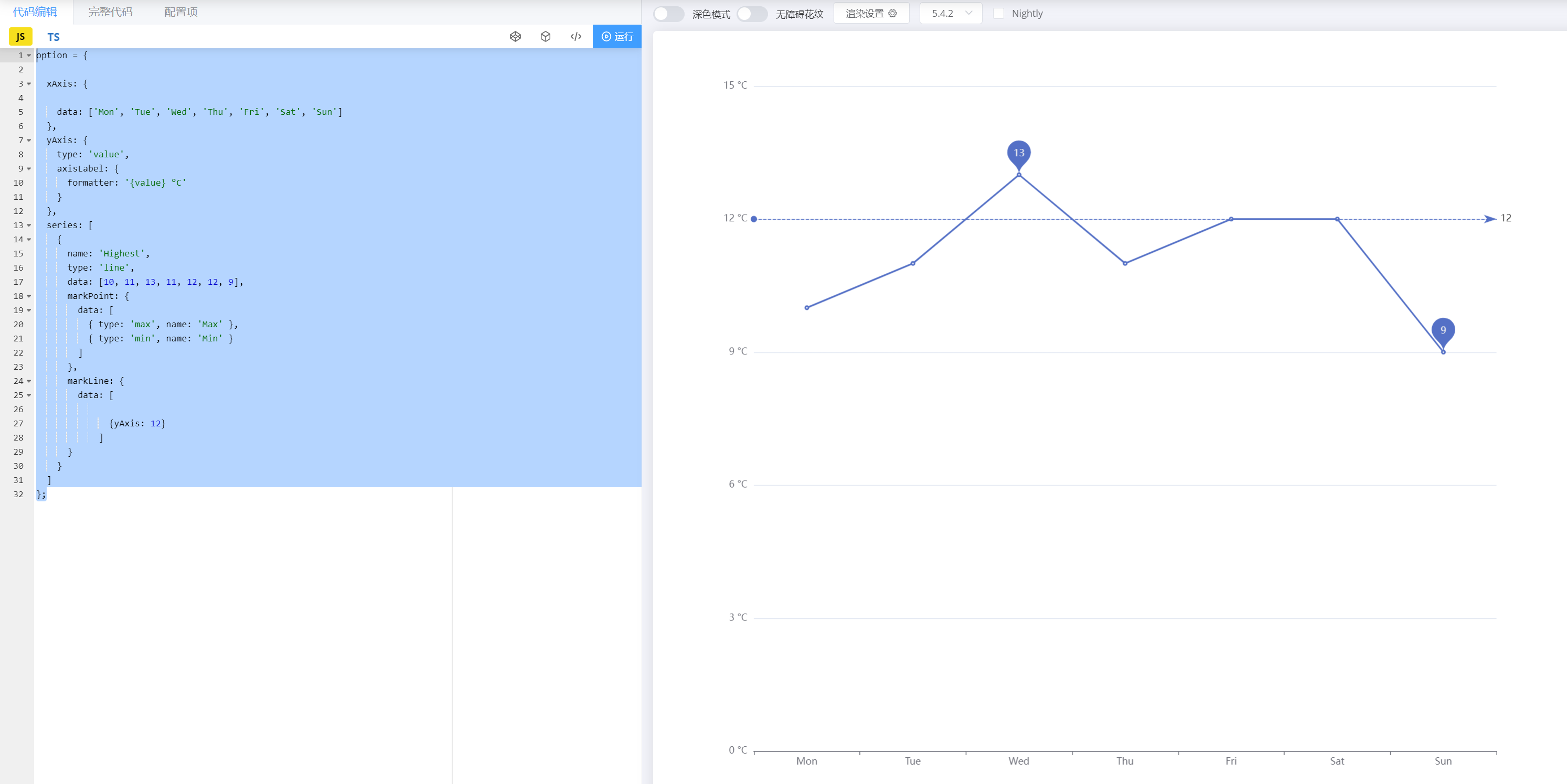The height and width of the screenshot is (784, 1567).
Task: Click the min markPoint showing 9
Action: (x=1443, y=330)
